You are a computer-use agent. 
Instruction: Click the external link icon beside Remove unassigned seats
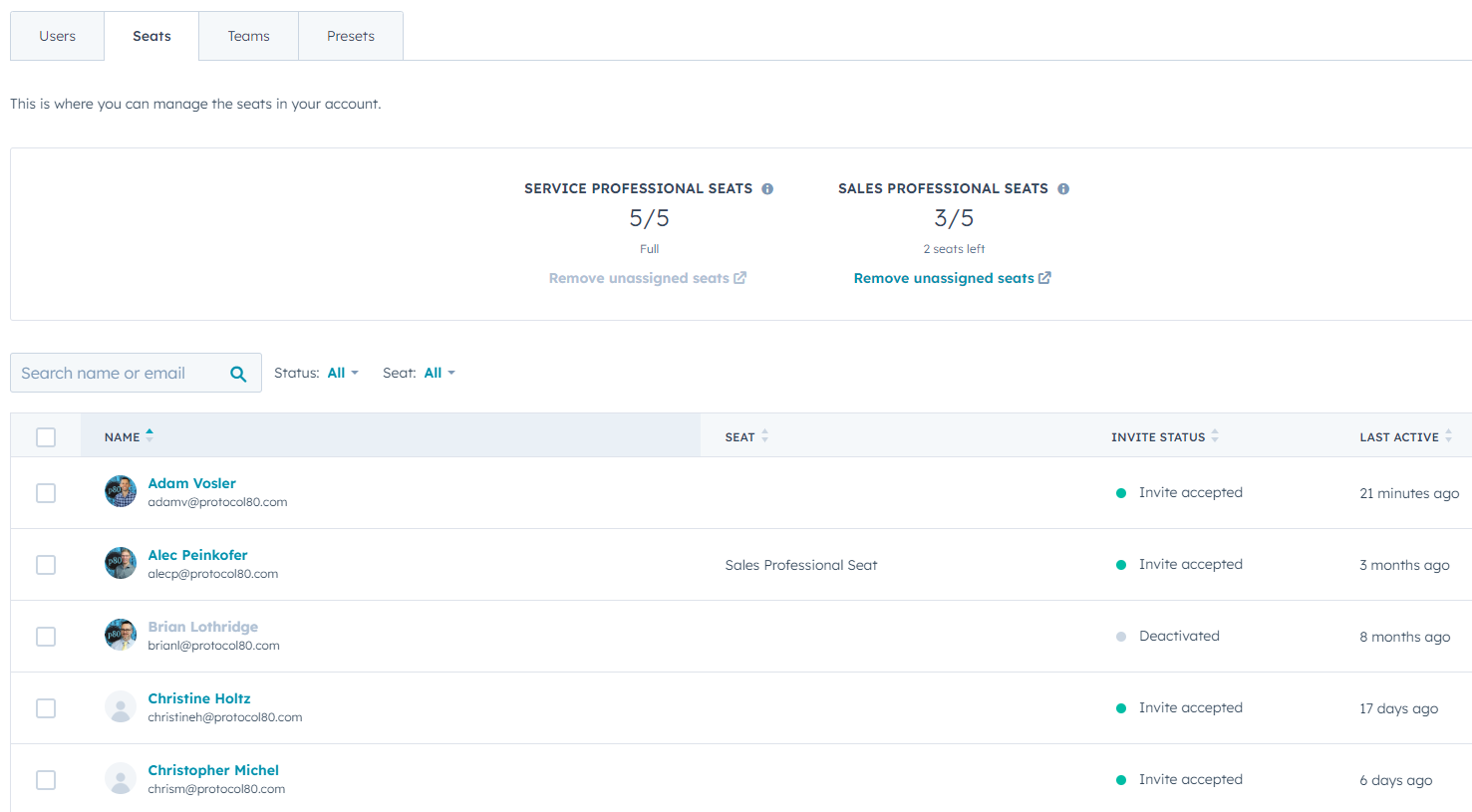[x=1043, y=278]
